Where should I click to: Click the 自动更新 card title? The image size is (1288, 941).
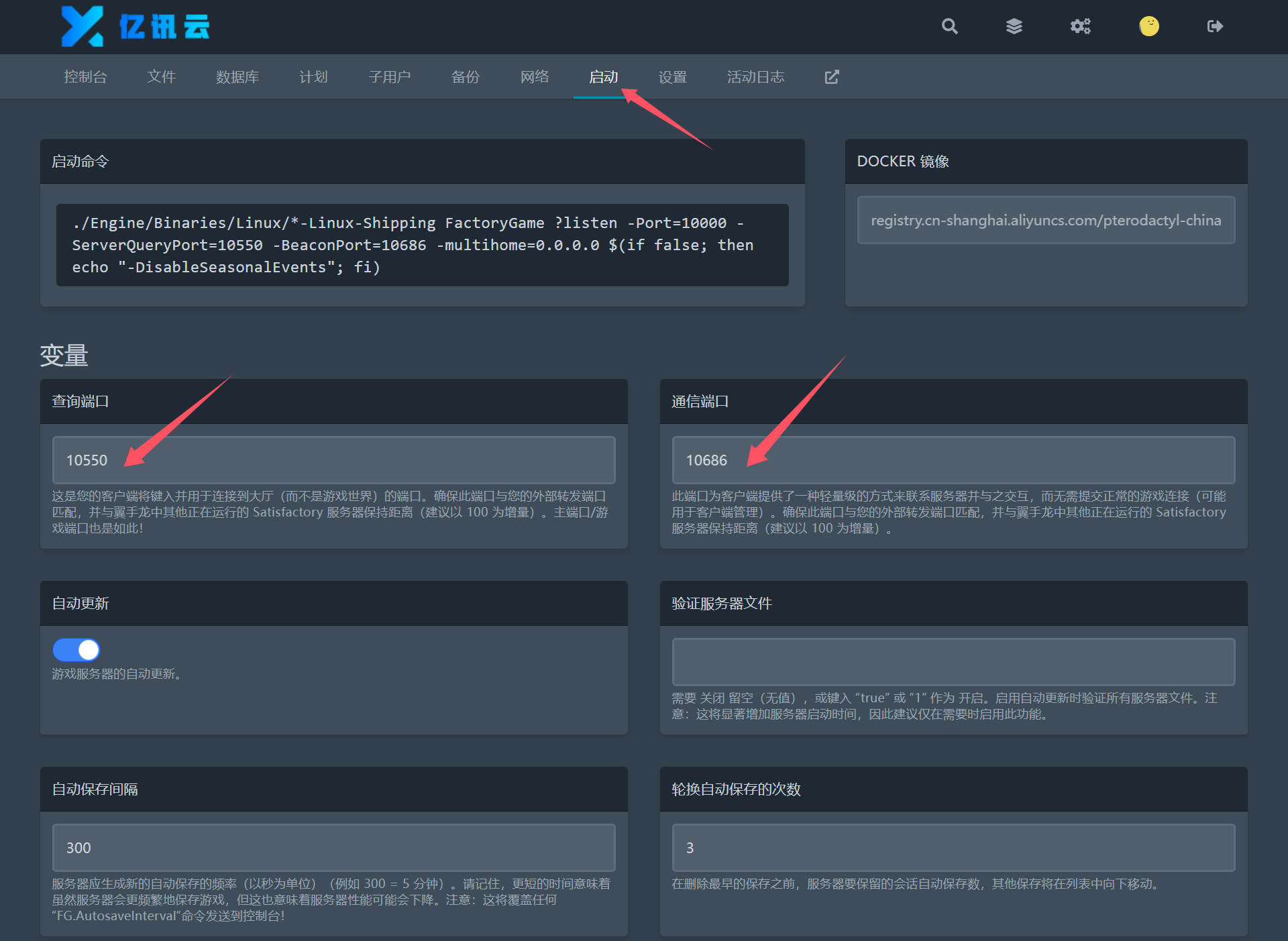tap(80, 603)
